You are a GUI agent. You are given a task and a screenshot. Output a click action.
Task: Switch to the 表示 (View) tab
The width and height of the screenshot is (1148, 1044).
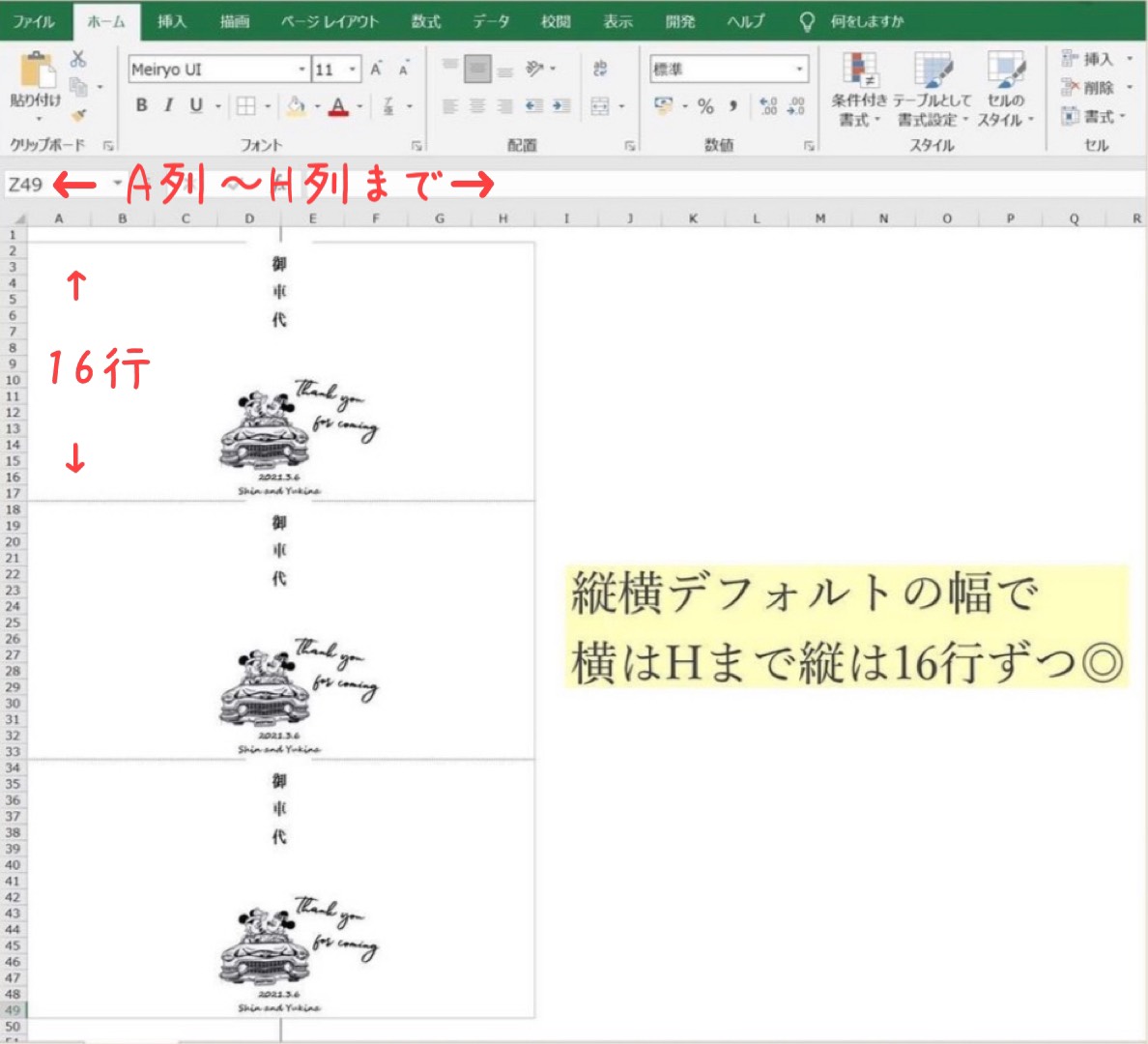pyautogui.click(x=617, y=21)
